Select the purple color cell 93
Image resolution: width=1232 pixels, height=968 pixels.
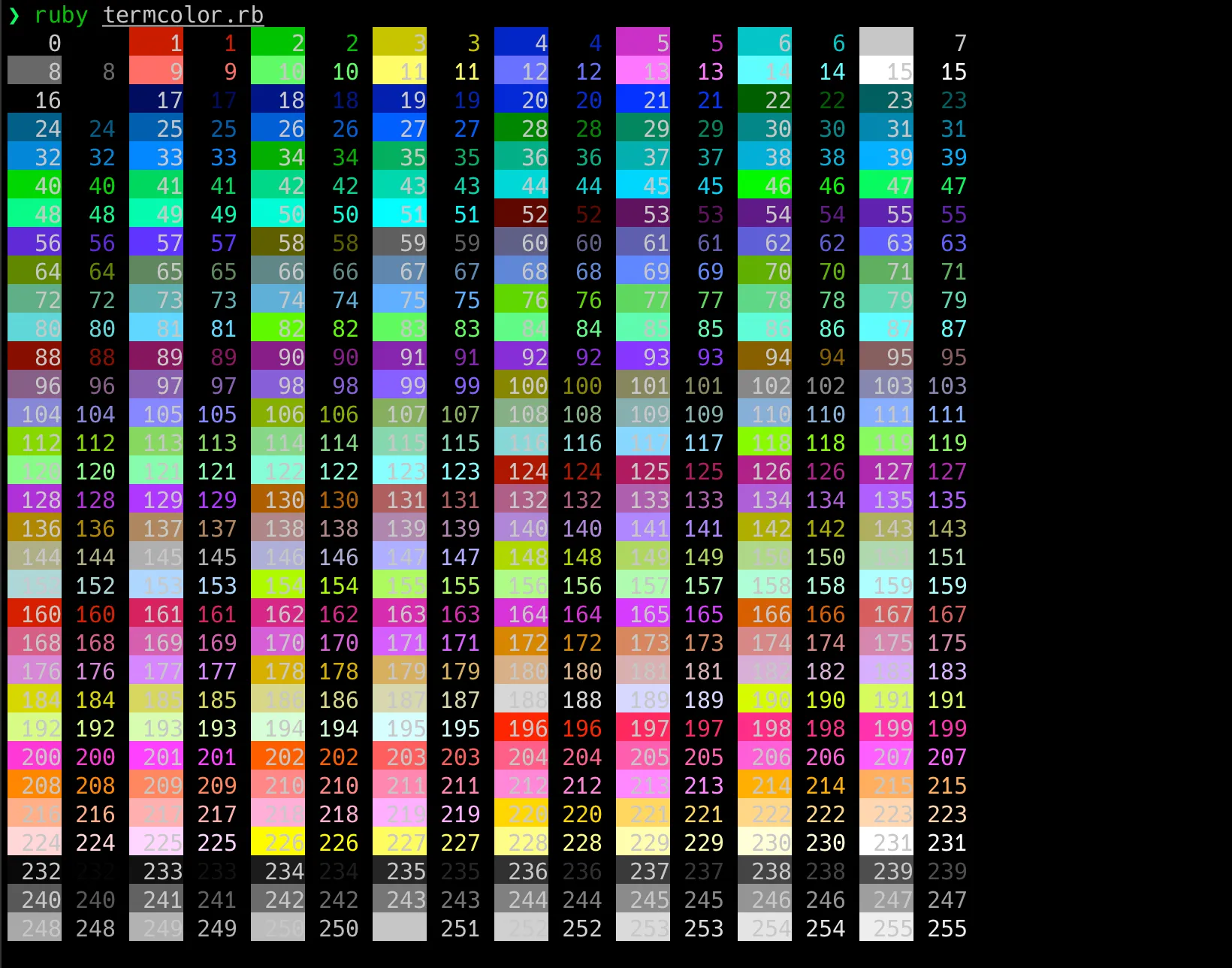(x=642, y=357)
